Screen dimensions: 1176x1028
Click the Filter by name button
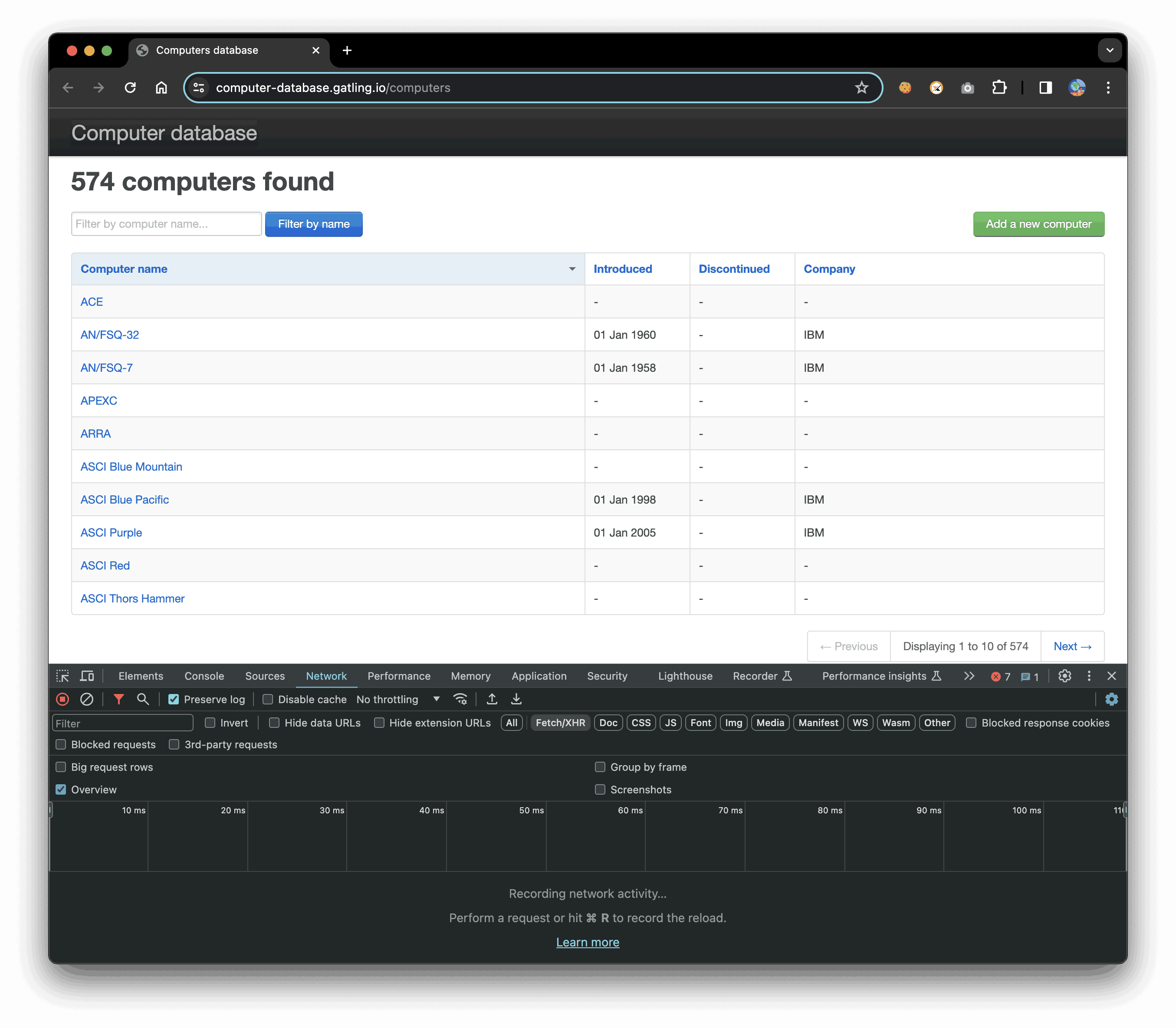pos(313,224)
